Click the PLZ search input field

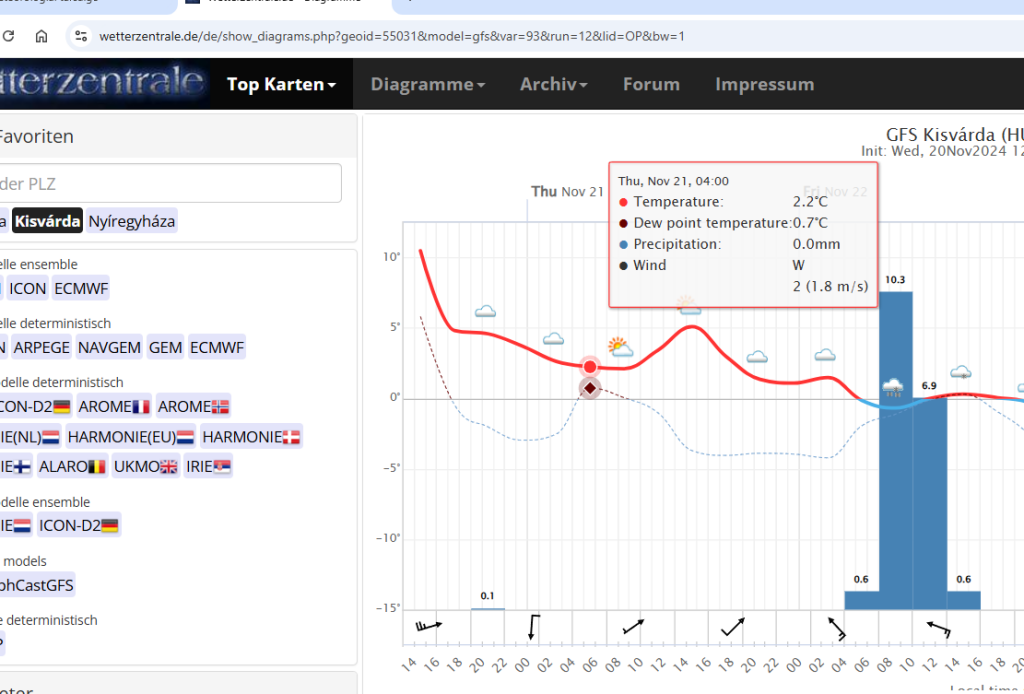click(x=170, y=184)
